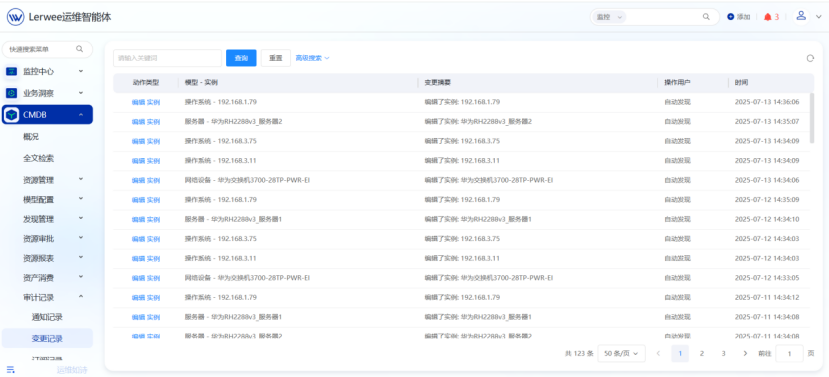829x377 pixels.
Task: Click time cell 2025-07-12 14:33:05
Action: coord(767,278)
